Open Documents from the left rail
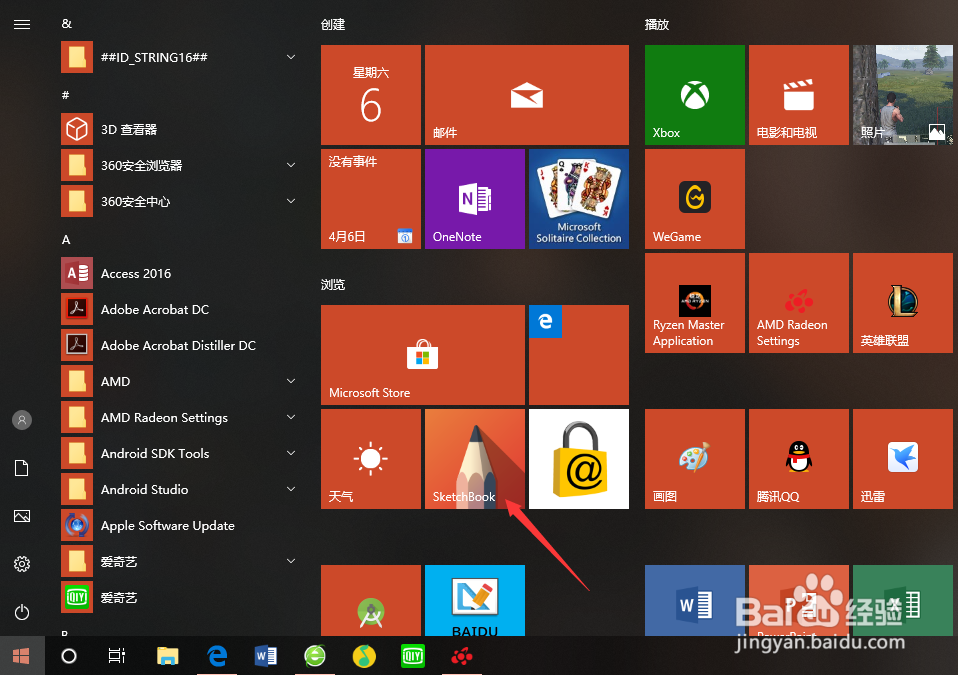The image size is (958, 675). [22, 469]
